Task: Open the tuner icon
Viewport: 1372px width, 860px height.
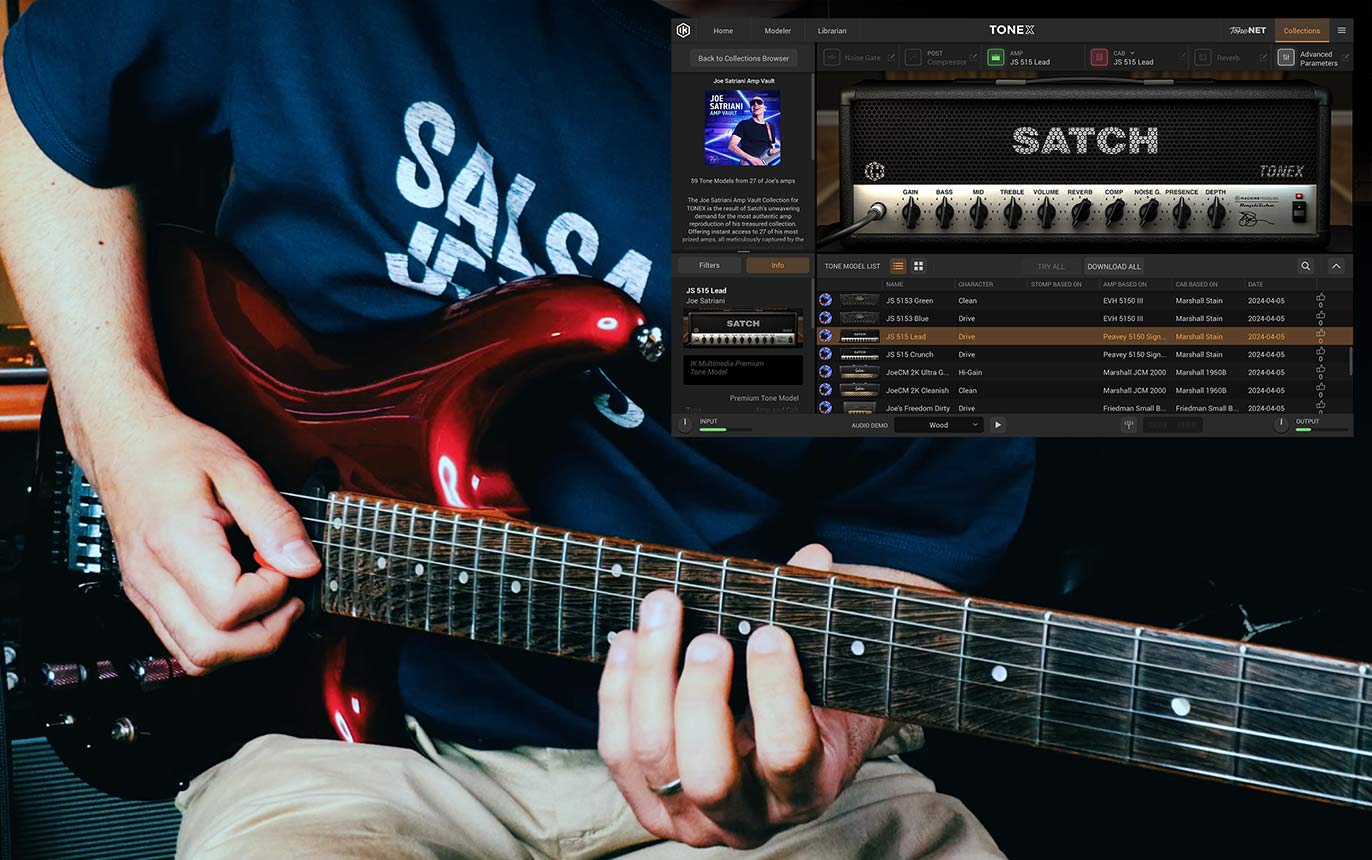Action: tap(1128, 424)
